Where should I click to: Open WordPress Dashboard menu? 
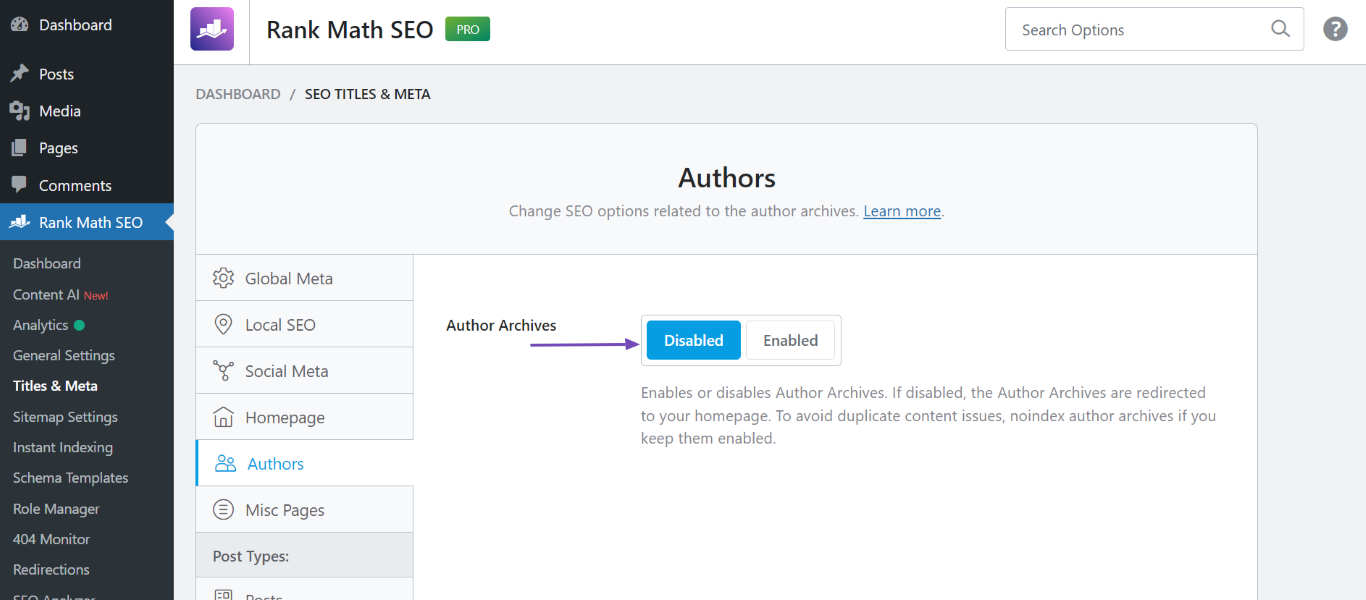[x=86, y=25]
